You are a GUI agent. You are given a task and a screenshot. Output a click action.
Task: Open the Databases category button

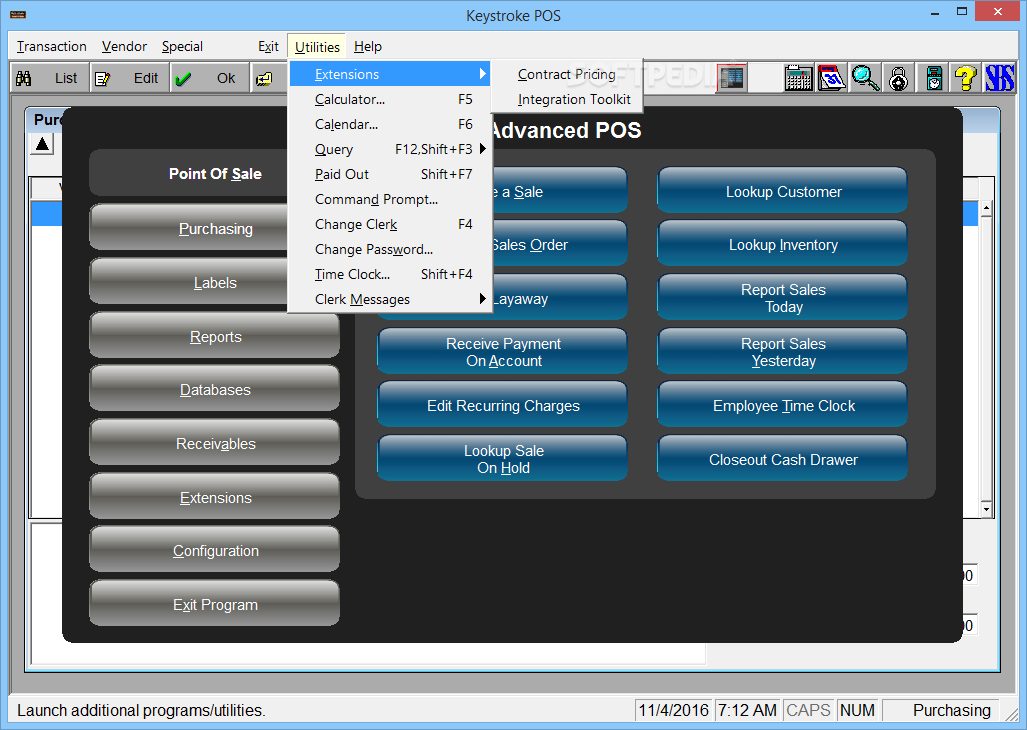[x=215, y=390]
